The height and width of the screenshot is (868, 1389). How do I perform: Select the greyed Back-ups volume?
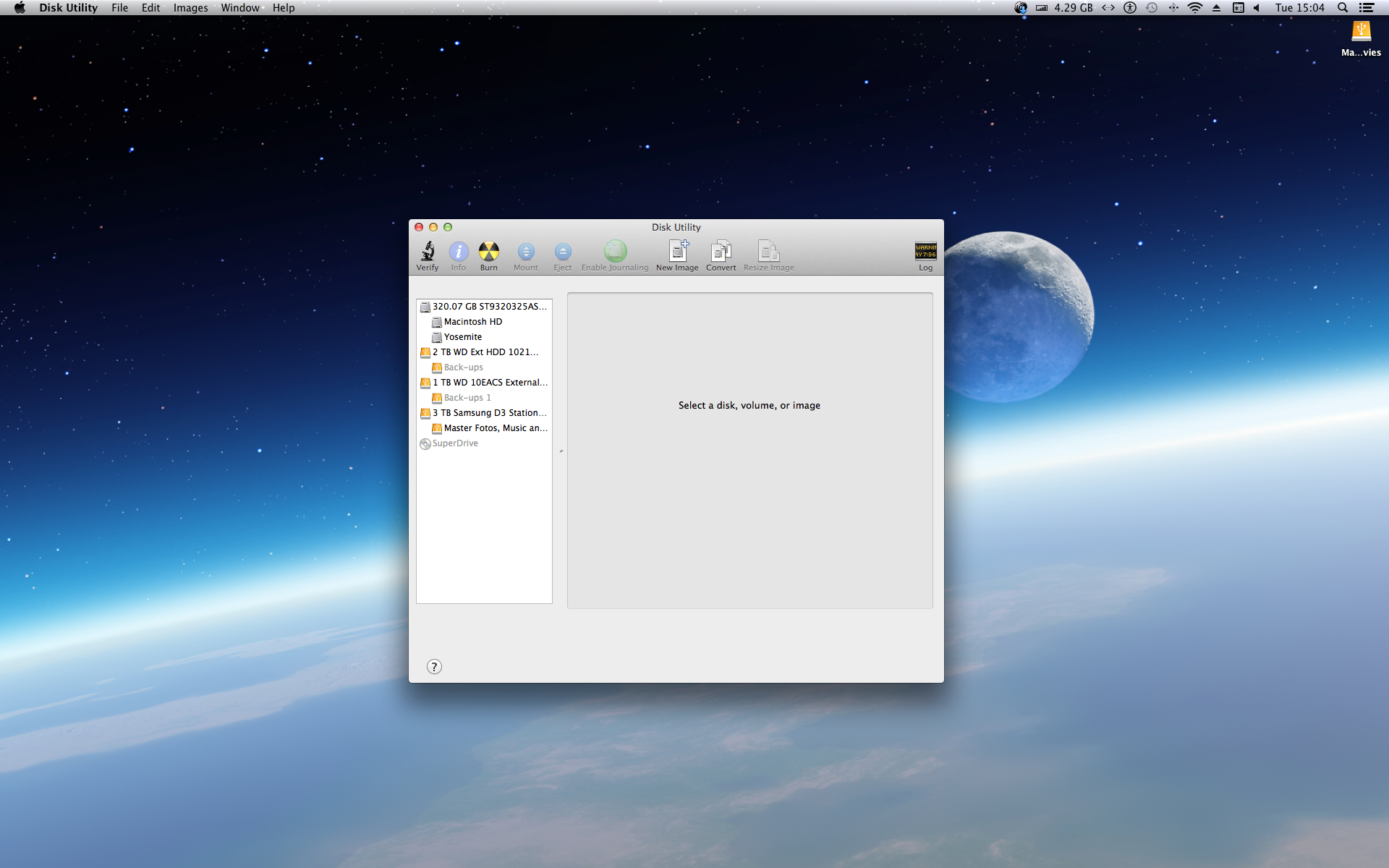(484, 367)
